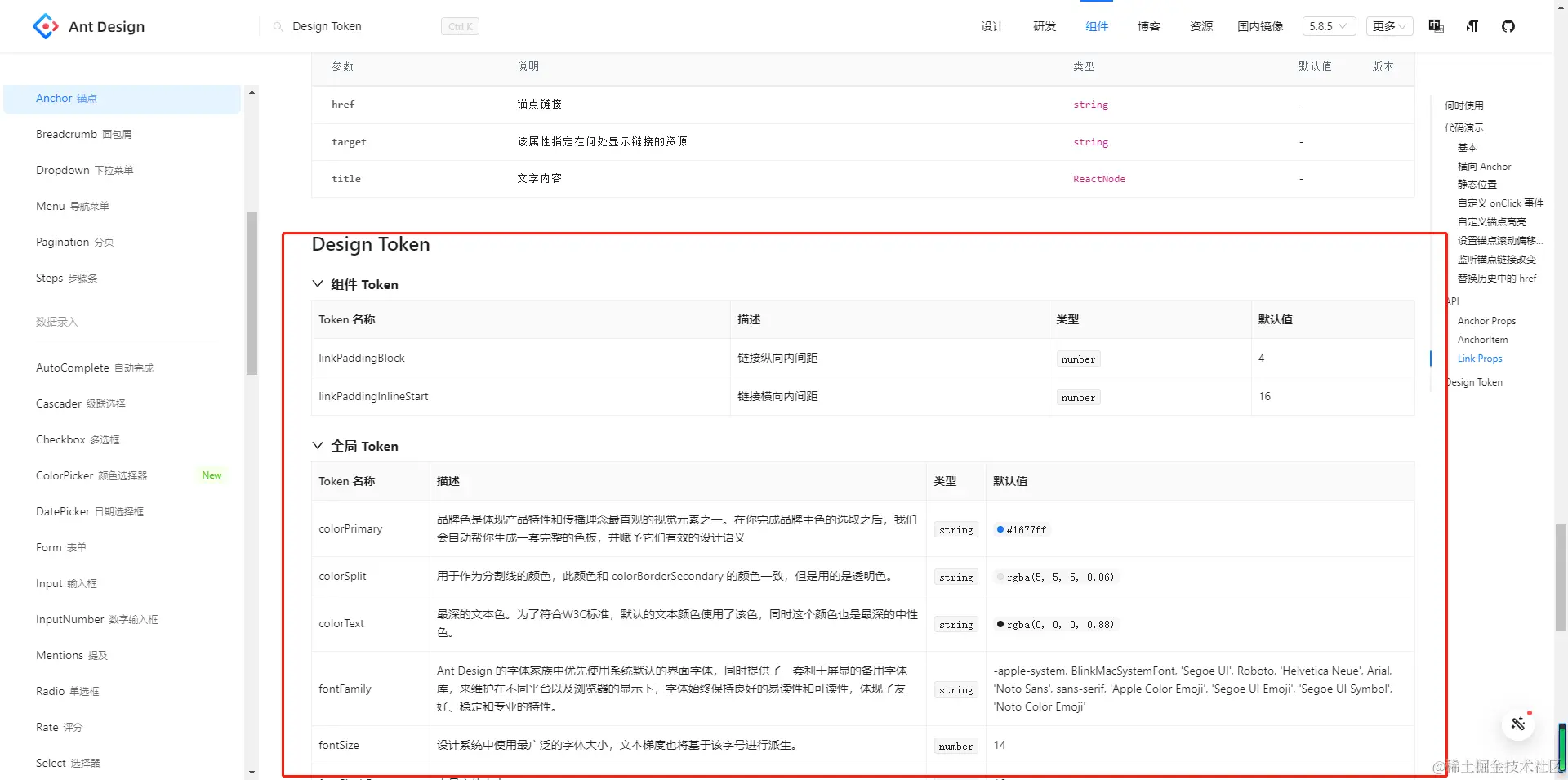1568x780 pixels.
Task: Open the 更多 dropdown menu
Action: 1388,26
